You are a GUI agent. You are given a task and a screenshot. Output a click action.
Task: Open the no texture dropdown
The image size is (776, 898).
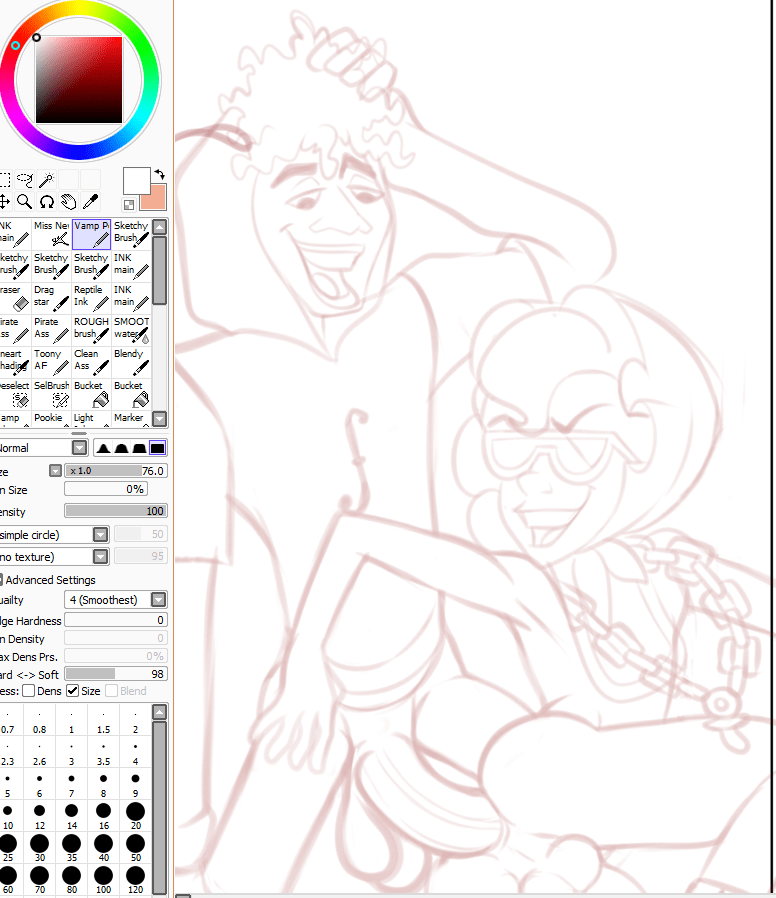point(100,556)
